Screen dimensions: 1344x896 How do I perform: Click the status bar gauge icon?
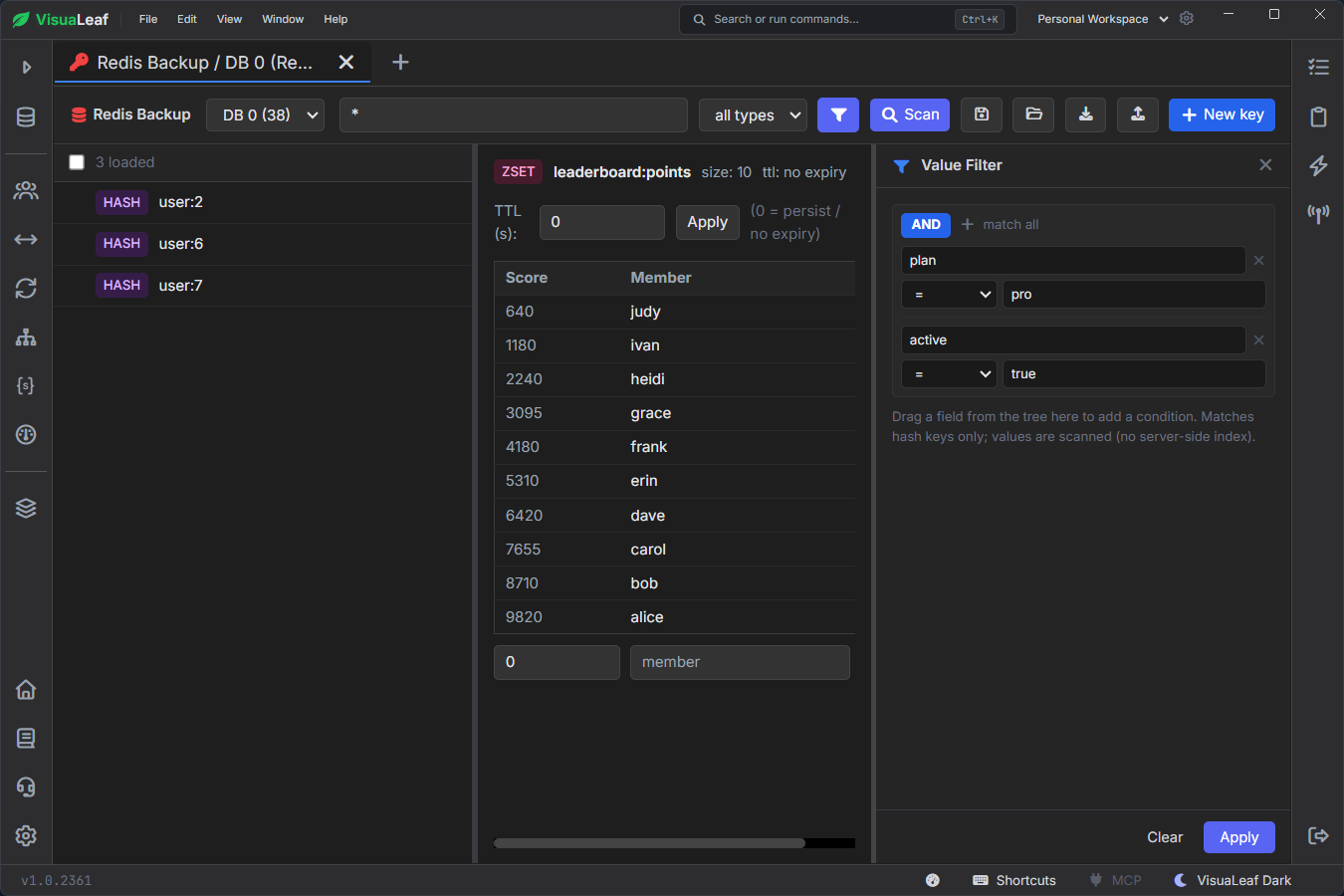933,880
